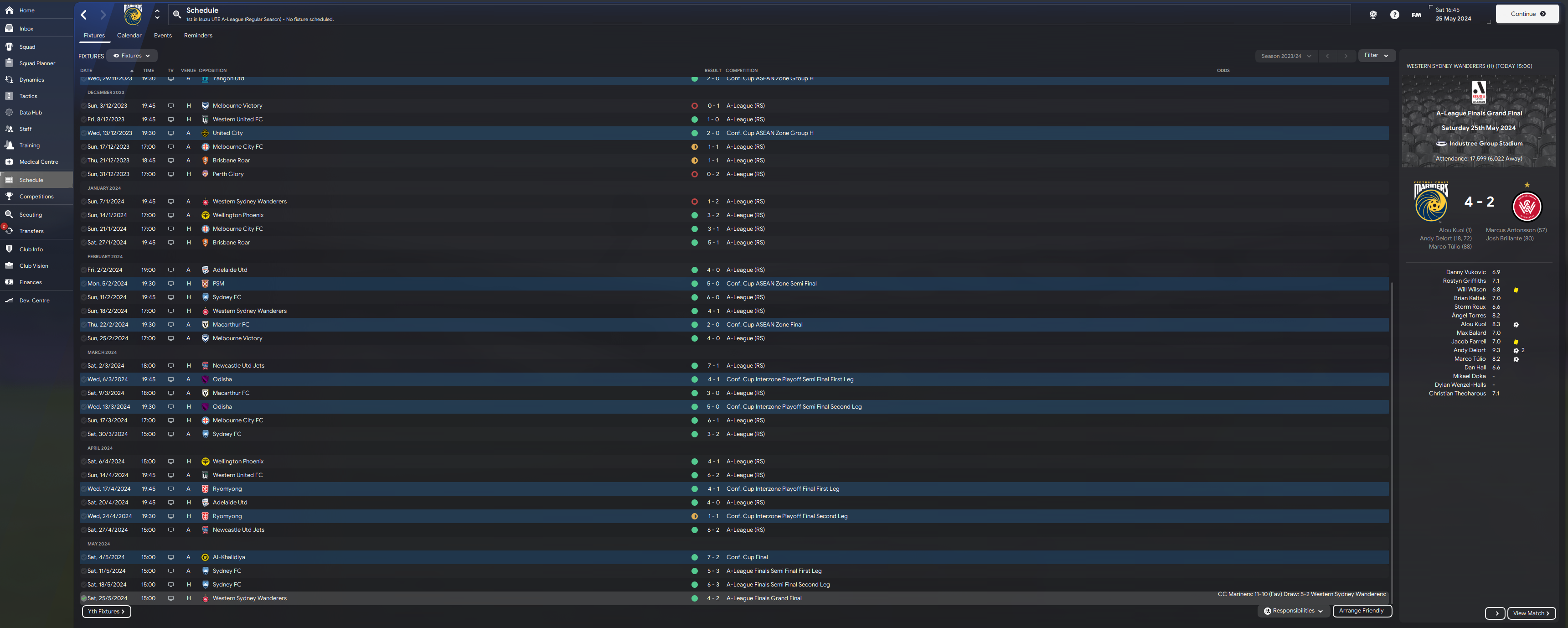
Task: Open Schedule in the sidebar
Action: pyautogui.click(x=36, y=180)
